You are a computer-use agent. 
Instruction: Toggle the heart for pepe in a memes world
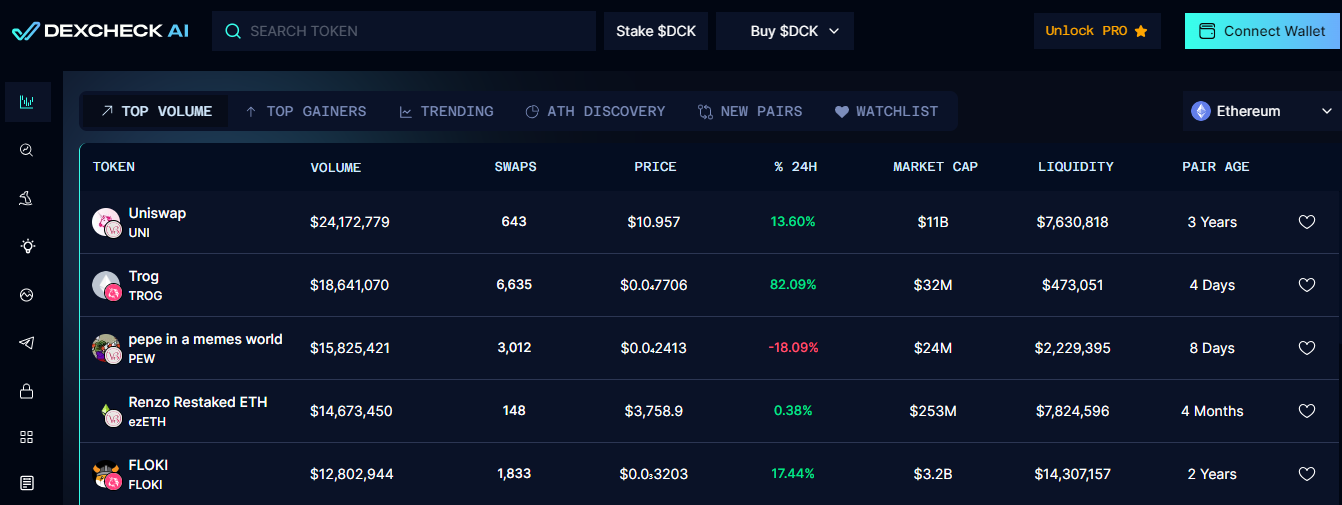[1306, 348]
